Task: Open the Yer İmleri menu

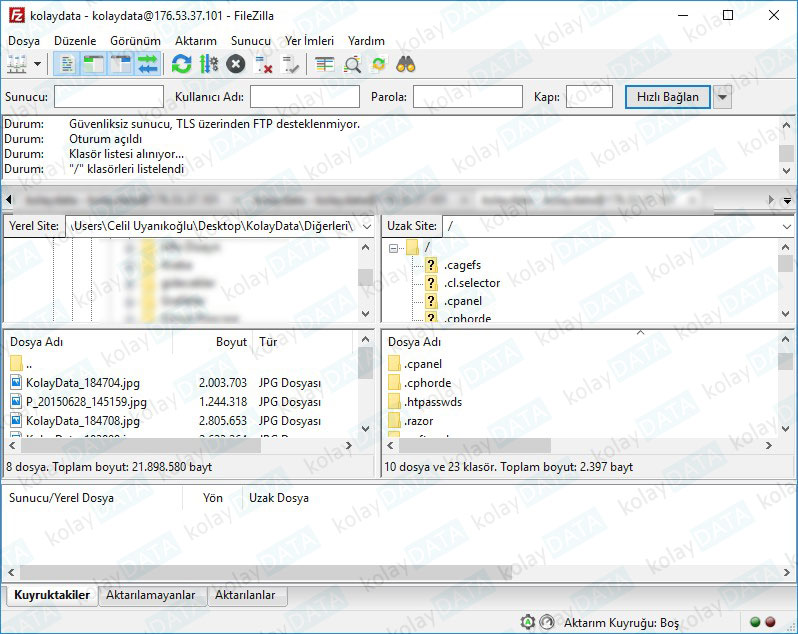Action: coord(309,41)
